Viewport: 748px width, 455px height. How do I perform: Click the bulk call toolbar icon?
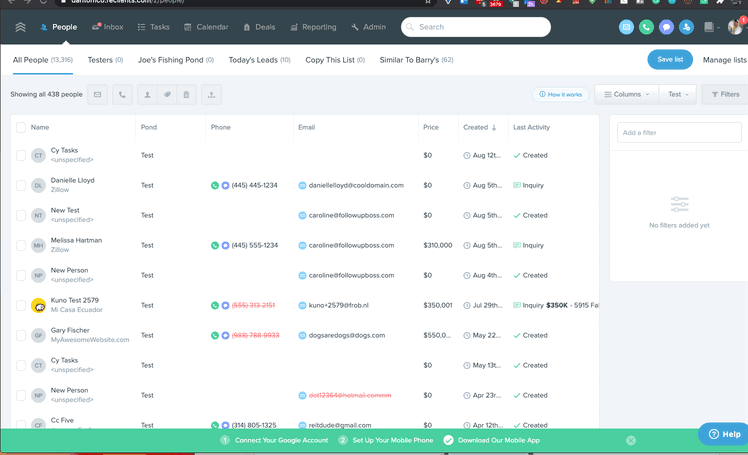point(122,94)
